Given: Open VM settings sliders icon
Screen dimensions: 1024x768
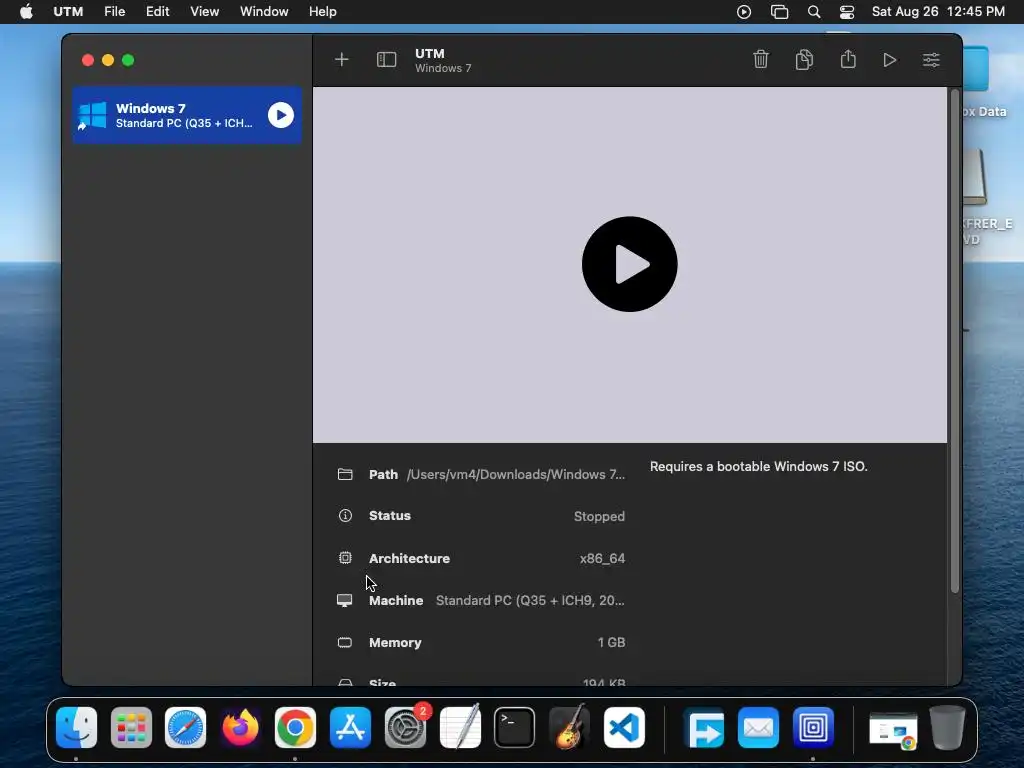Looking at the screenshot, I should pos(931,60).
